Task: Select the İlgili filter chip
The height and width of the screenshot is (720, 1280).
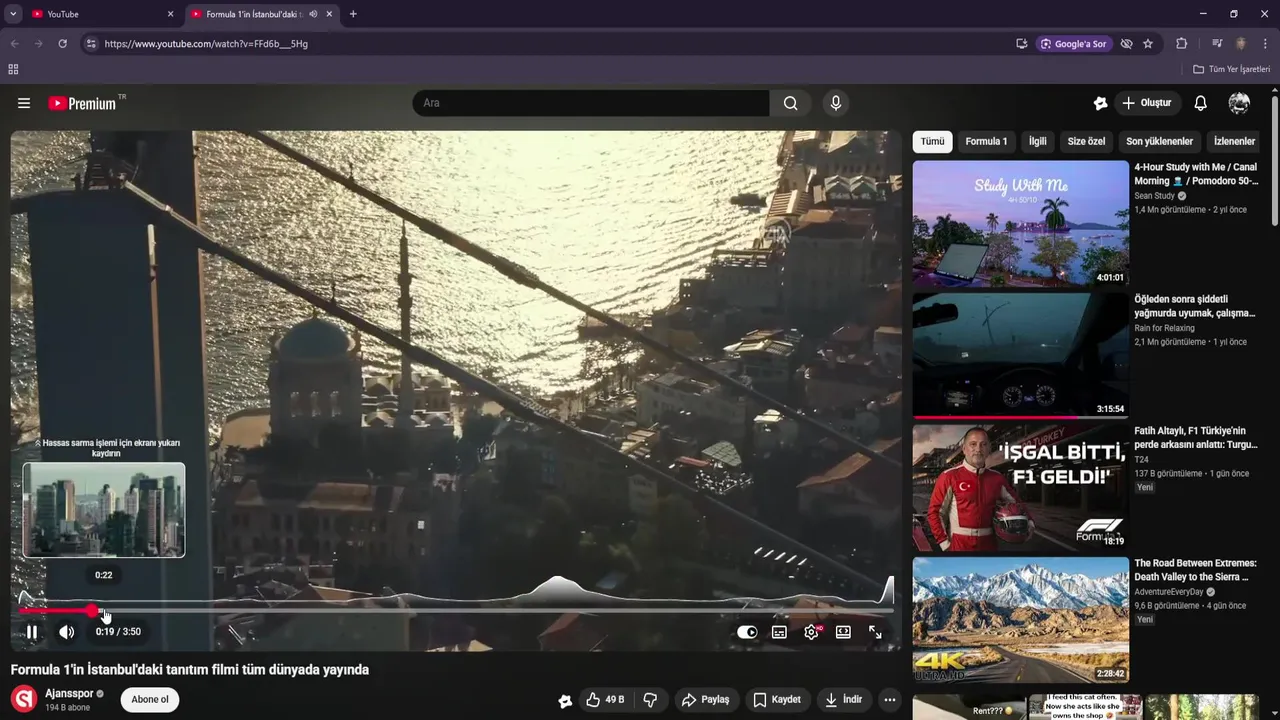Action: point(1038,141)
